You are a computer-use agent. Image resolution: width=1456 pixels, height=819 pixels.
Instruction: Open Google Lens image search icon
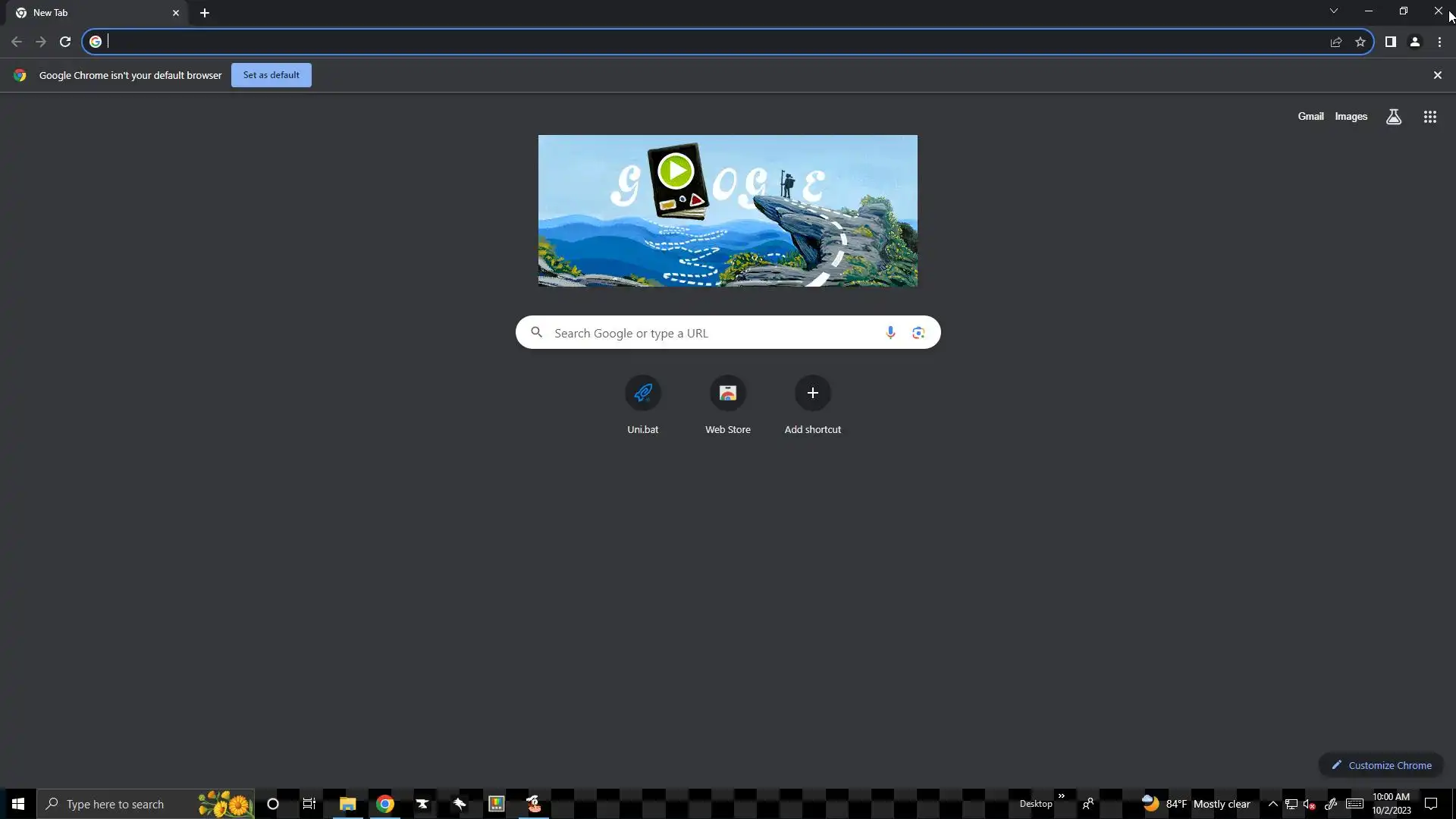pos(918,332)
